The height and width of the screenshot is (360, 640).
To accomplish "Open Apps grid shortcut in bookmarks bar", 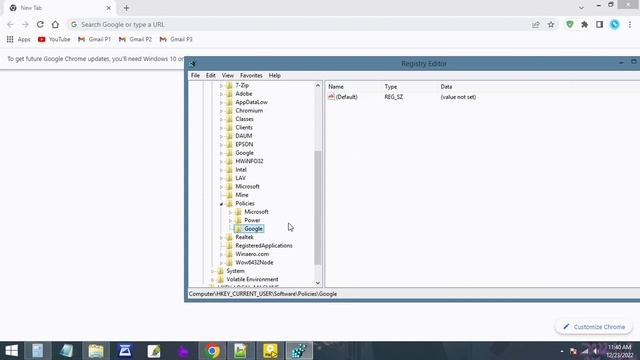I will (x=18, y=39).
